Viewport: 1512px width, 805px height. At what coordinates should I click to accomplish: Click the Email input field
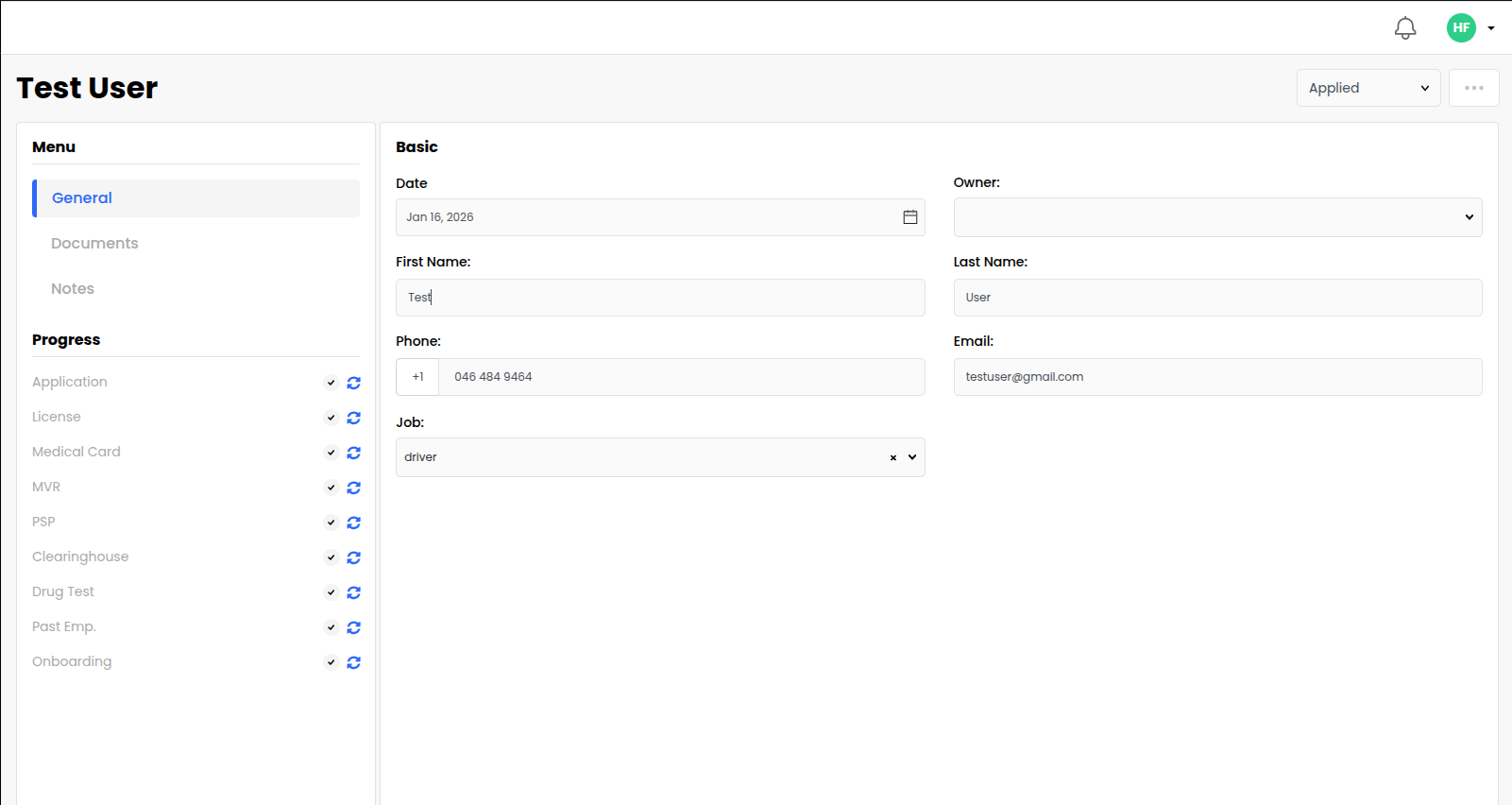pos(1217,377)
